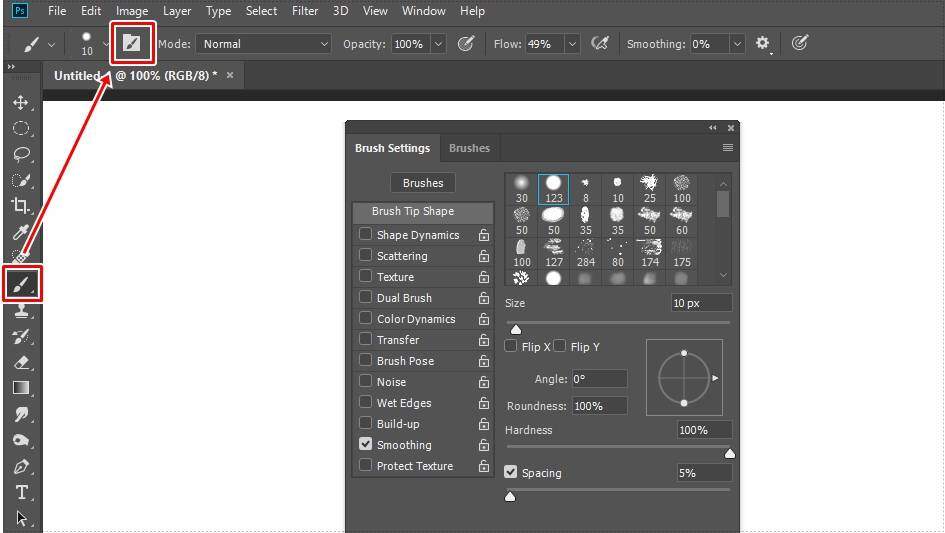Viewport: 945px width, 533px height.
Task: Open smoothing options gear
Action: 762,43
